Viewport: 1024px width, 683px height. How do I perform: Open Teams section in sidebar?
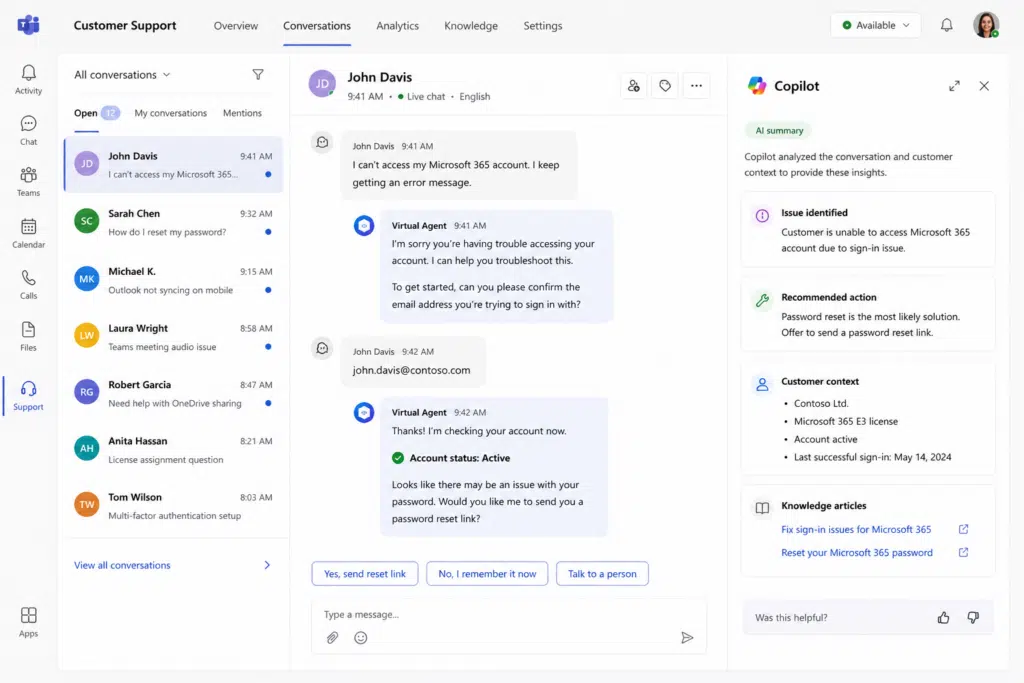[28, 182]
